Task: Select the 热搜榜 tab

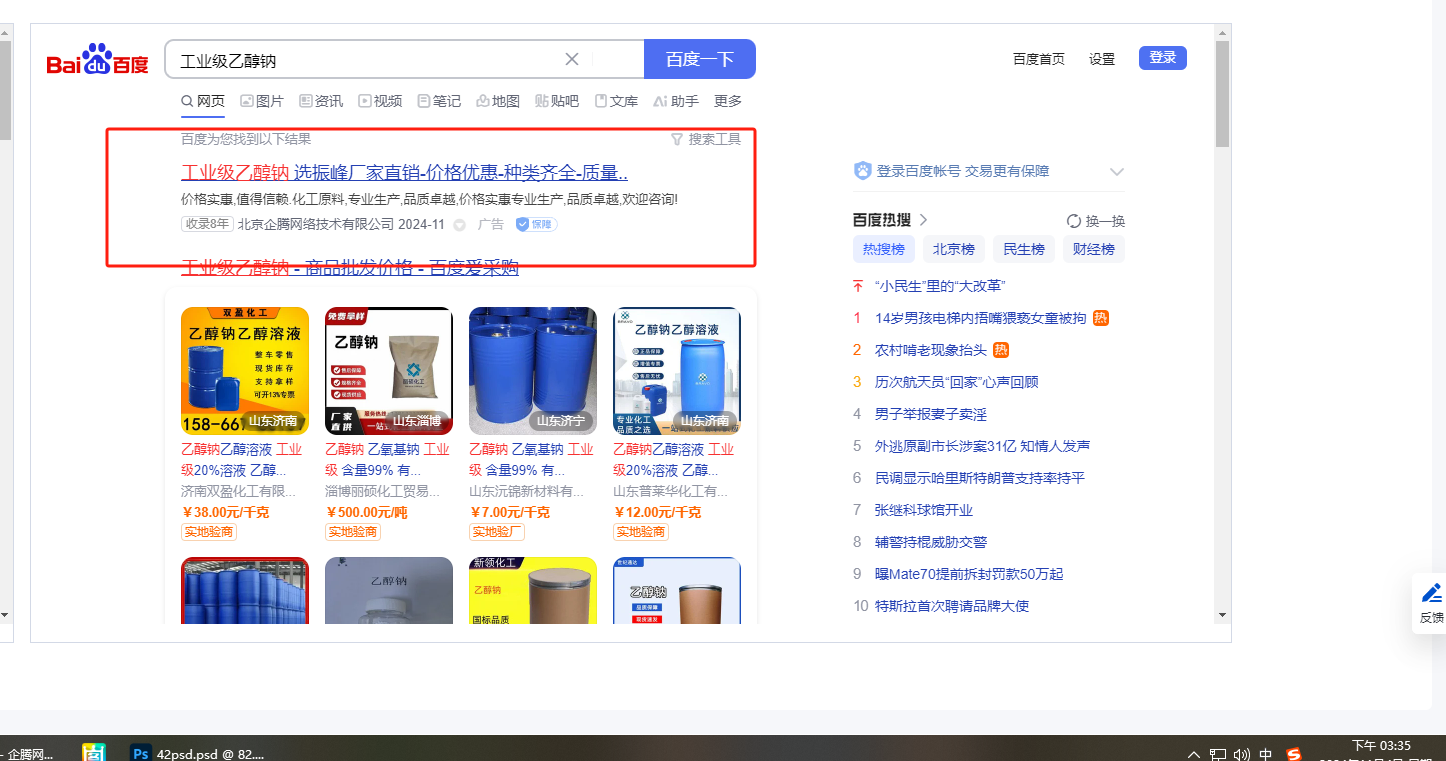Action: pos(884,249)
